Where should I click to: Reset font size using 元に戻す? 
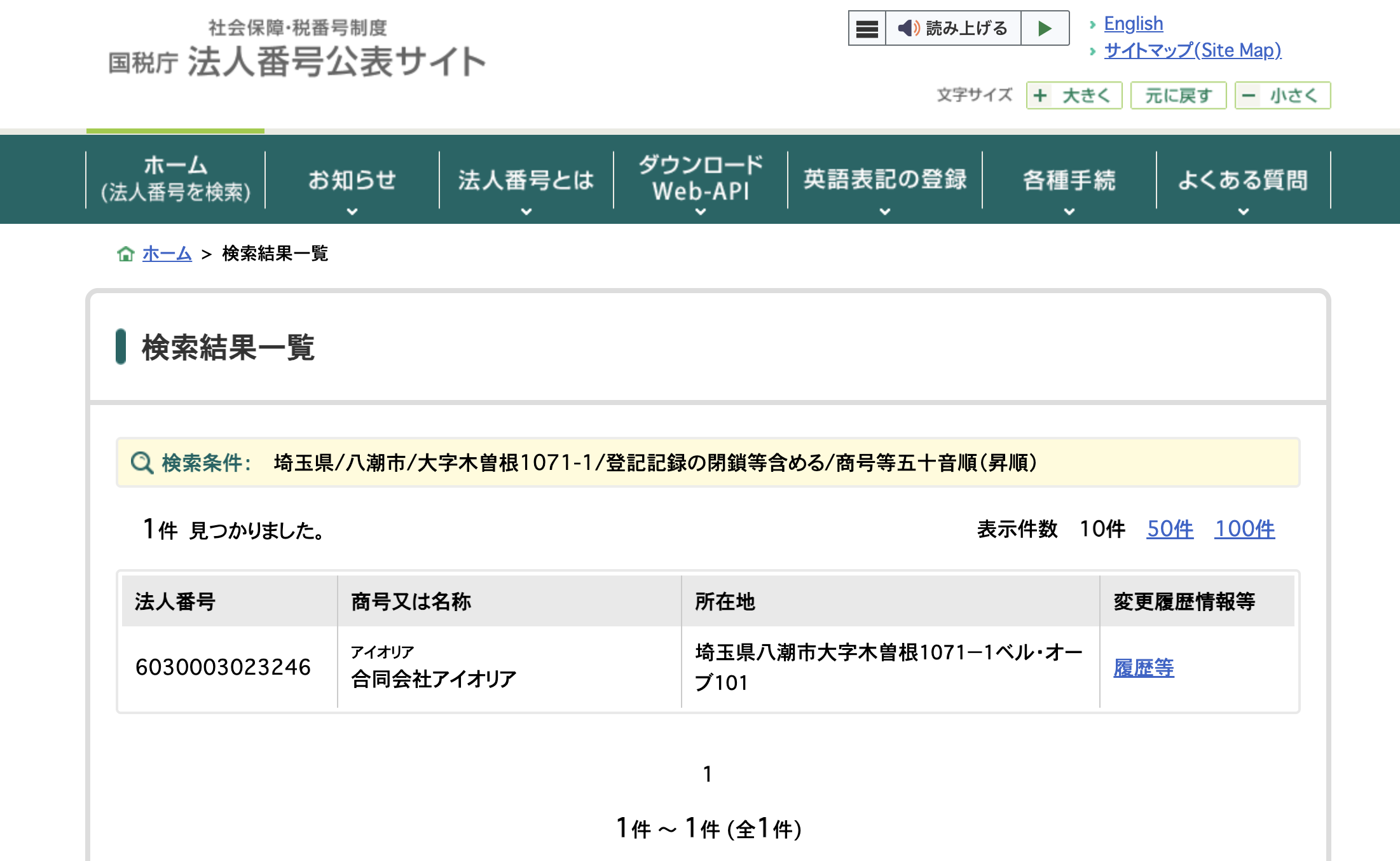coord(1178,95)
